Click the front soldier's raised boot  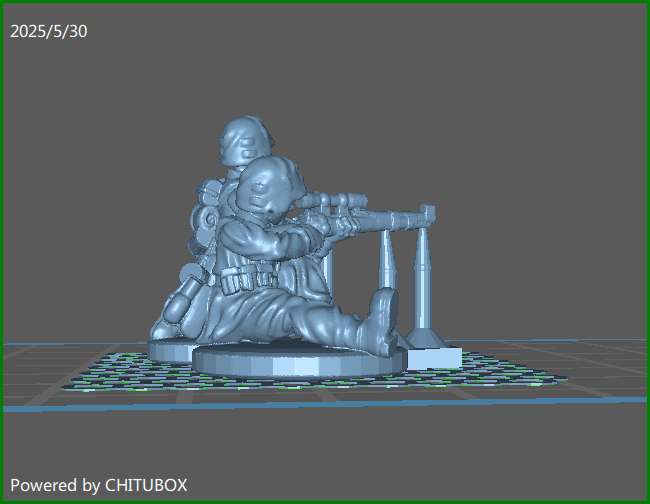coord(381,318)
